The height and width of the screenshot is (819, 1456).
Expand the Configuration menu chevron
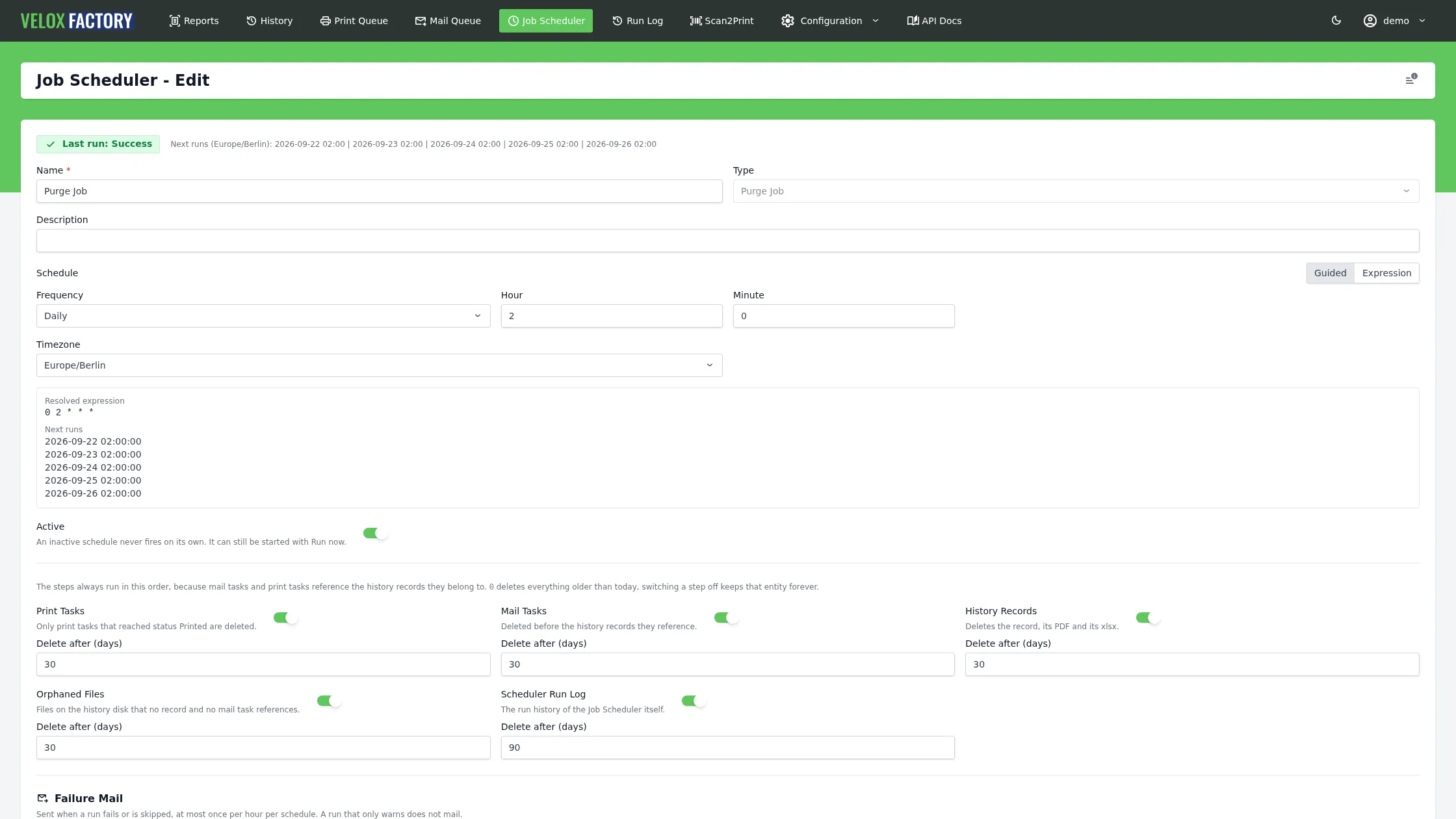coord(876,21)
